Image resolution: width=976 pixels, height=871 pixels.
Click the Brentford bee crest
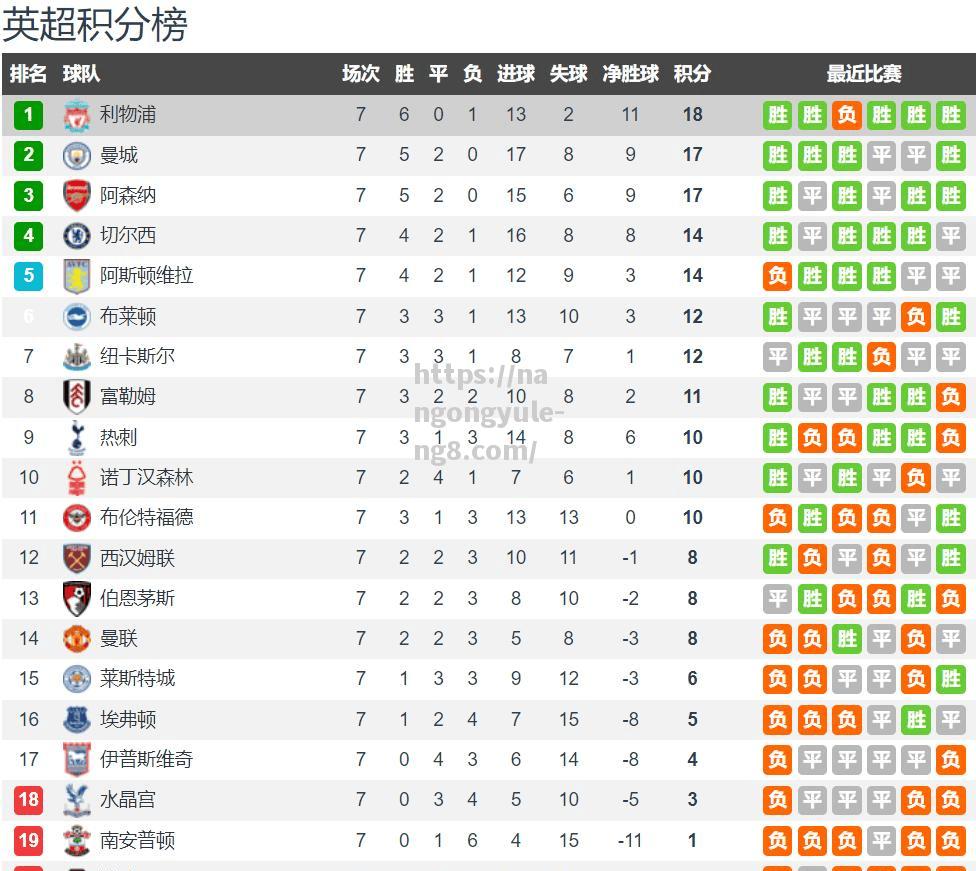pos(77,517)
